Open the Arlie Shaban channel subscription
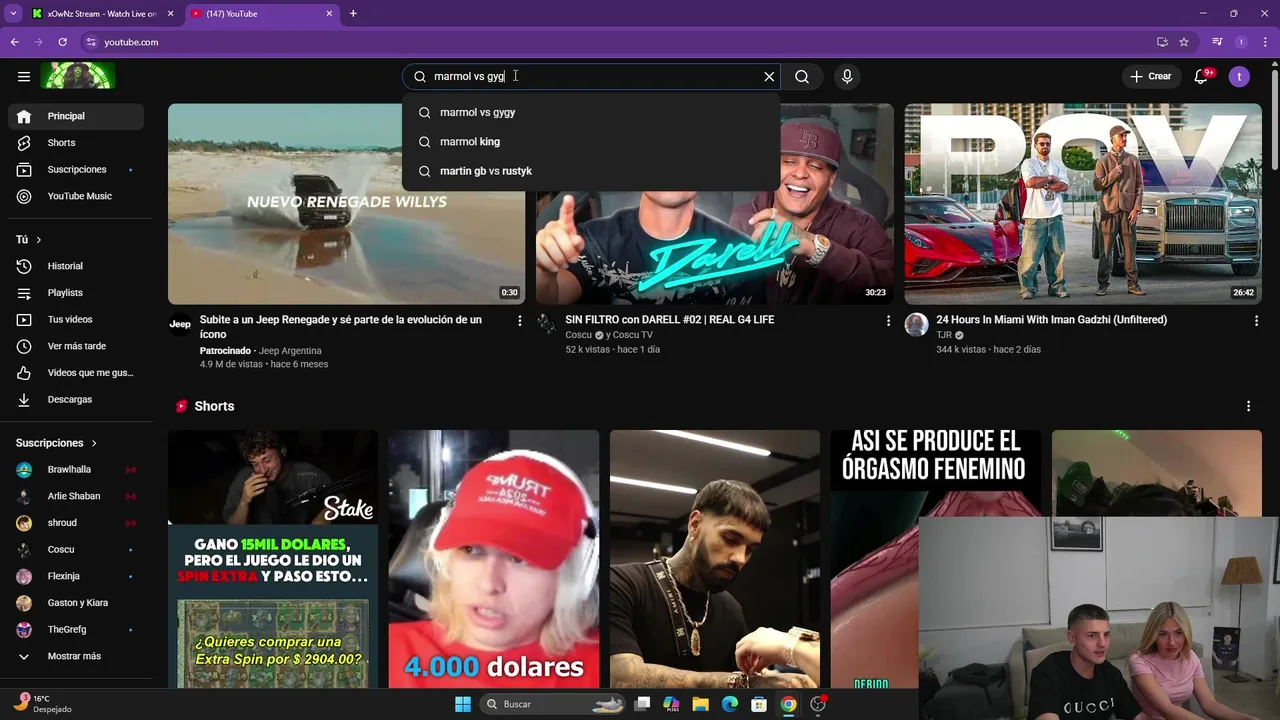The image size is (1280, 720). pos(76,496)
